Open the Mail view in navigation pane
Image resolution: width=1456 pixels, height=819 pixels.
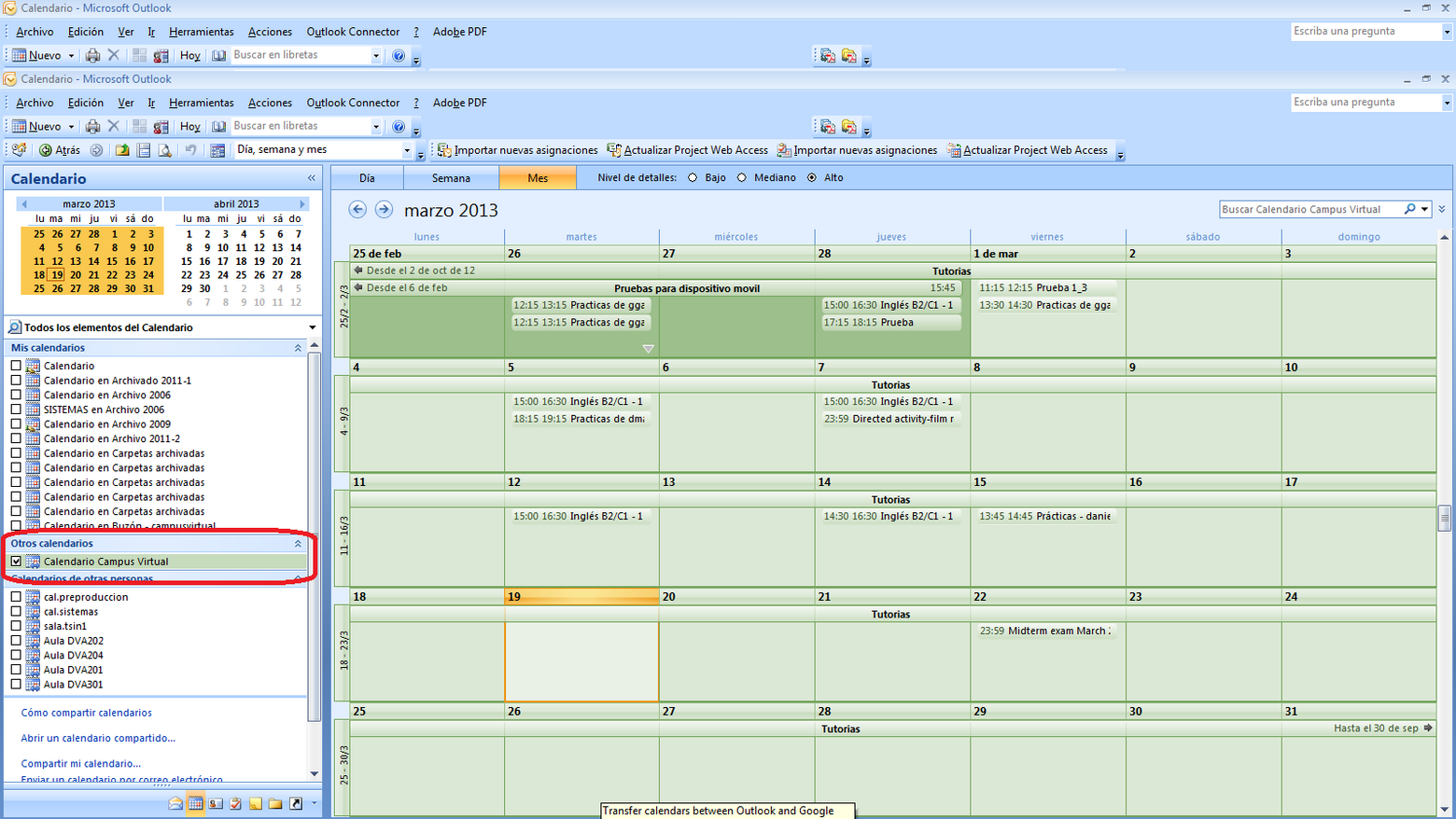tap(175, 802)
